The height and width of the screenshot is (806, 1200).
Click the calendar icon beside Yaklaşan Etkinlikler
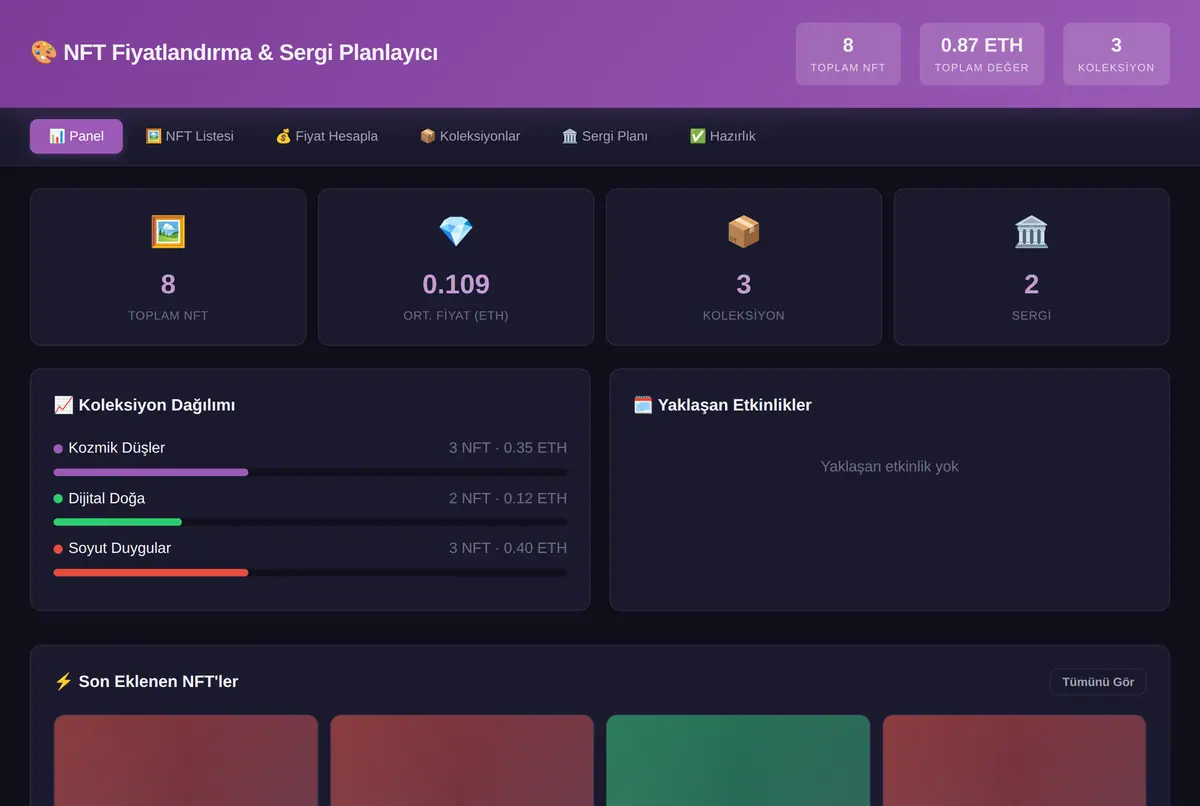pyautogui.click(x=643, y=405)
